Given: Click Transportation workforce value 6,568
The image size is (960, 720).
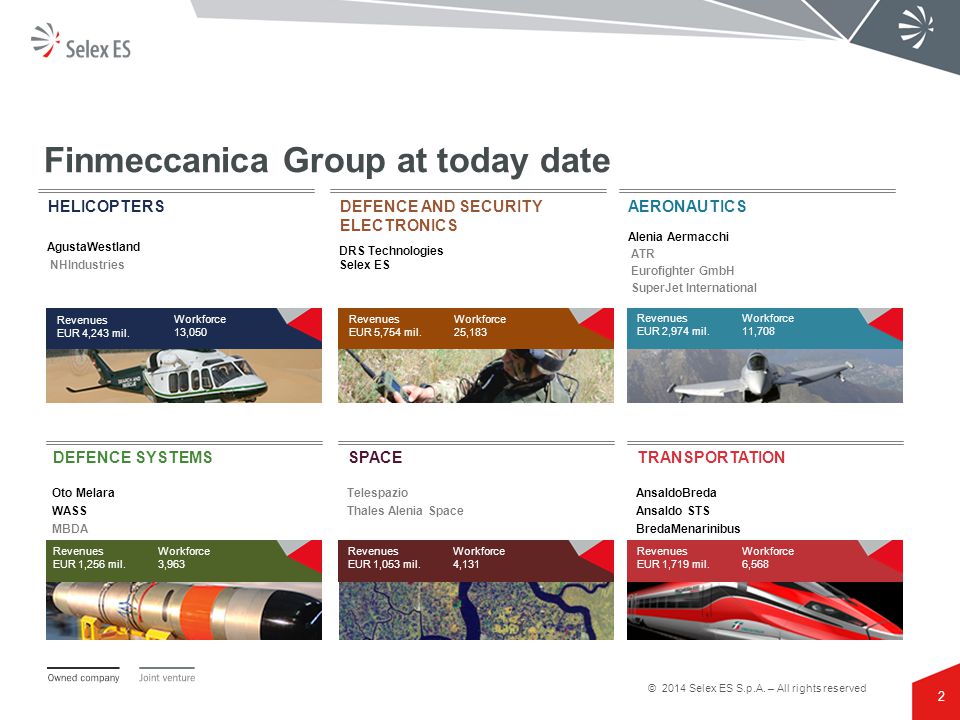Looking at the screenshot, I should (x=755, y=564).
